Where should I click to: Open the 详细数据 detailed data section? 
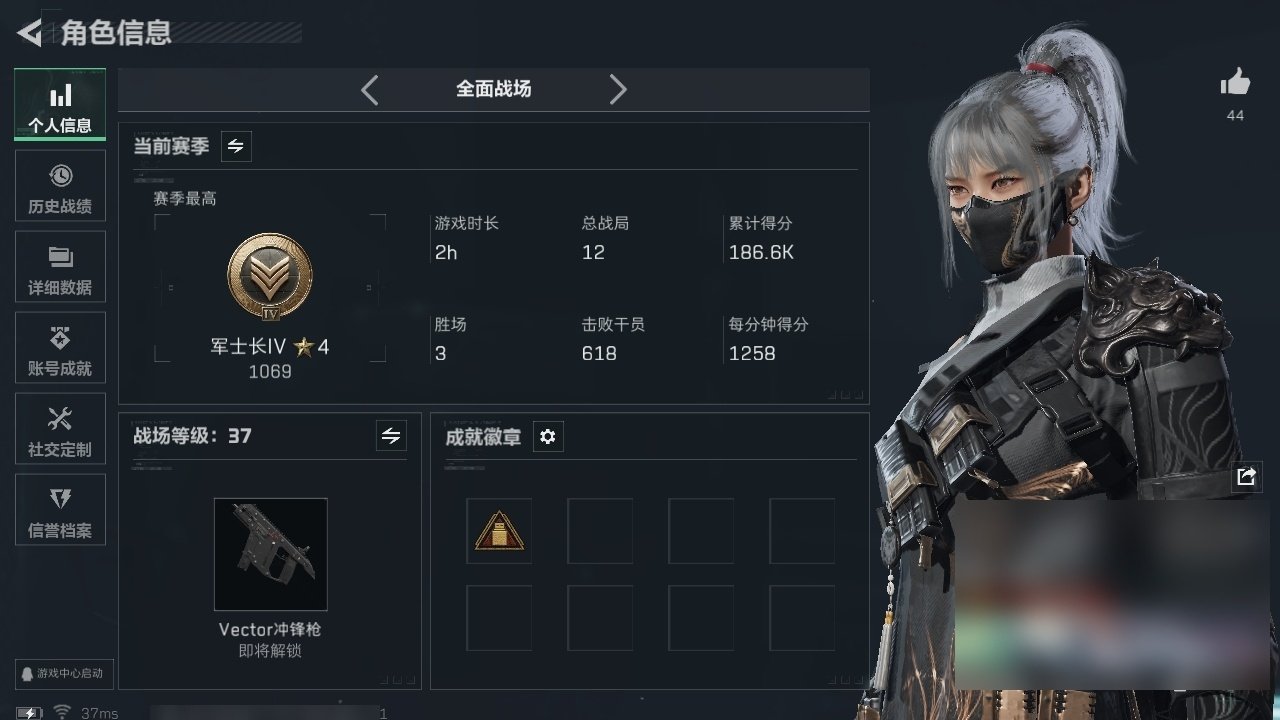[x=60, y=268]
